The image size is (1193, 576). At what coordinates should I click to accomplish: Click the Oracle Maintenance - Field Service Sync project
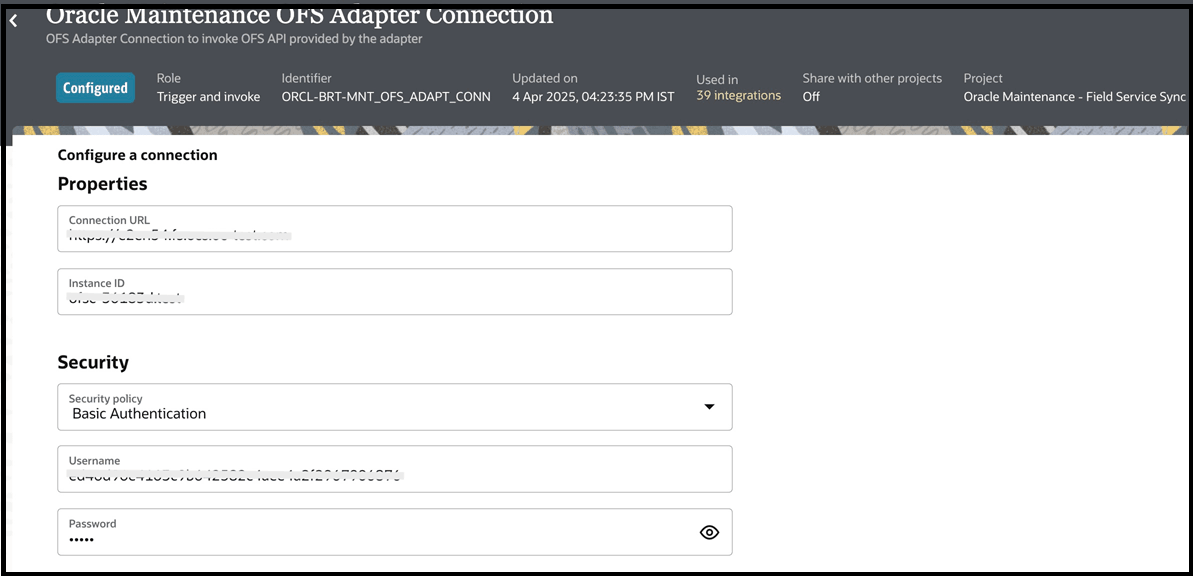point(1074,97)
